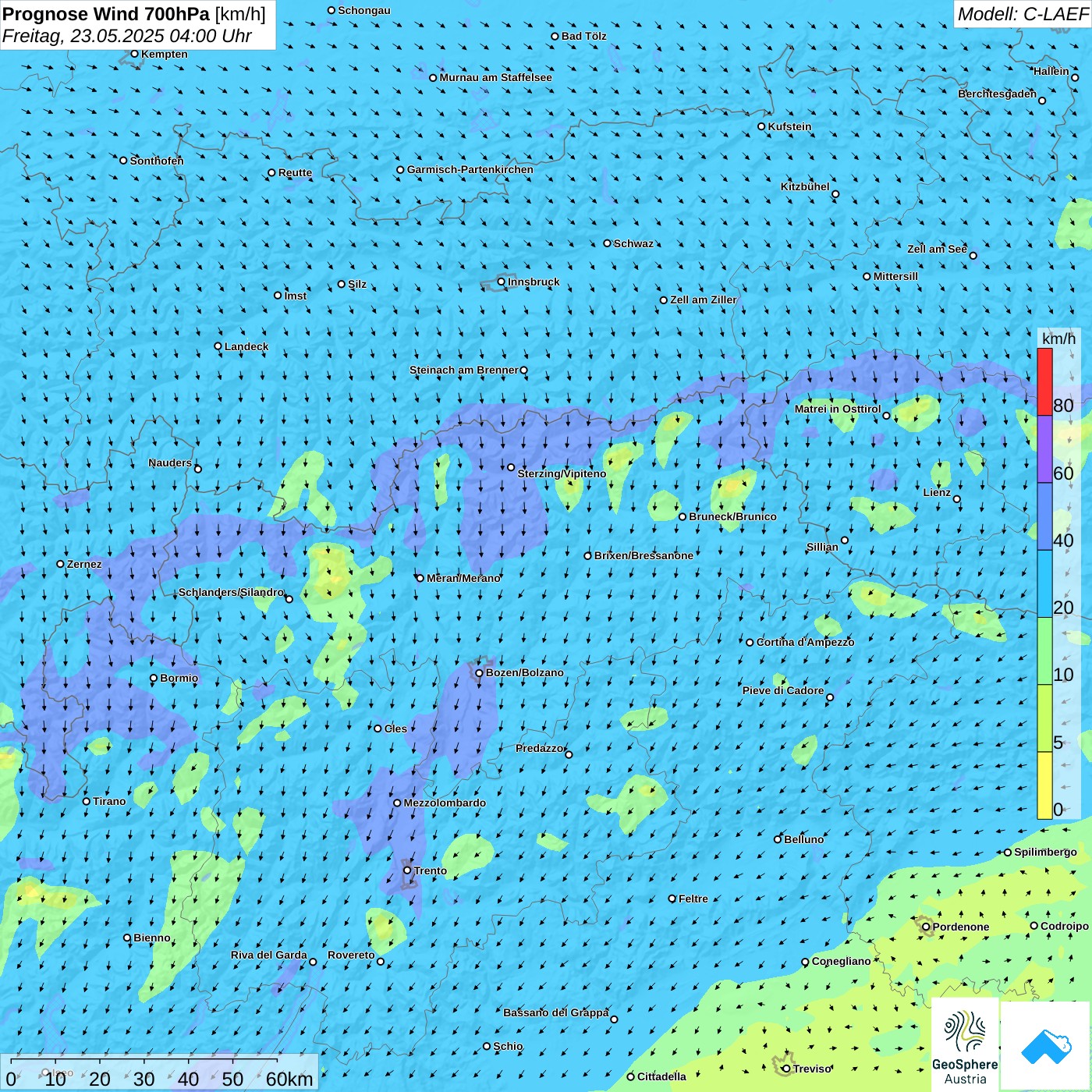Click the Bienno label
The height and width of the screenshot is (1092, 1092).
click(152, 938)
